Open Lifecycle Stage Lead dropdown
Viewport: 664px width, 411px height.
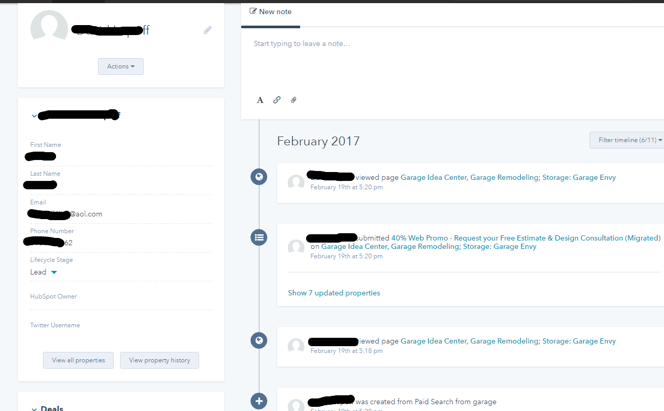[x=43, y=272]
